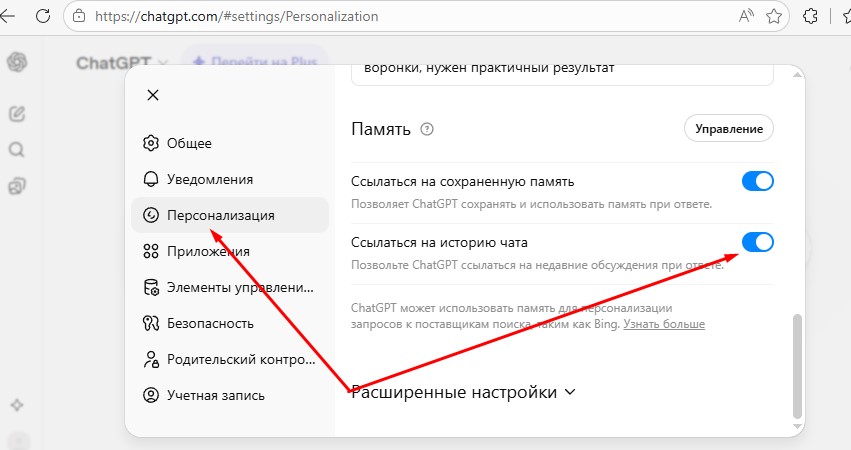
Task: Open Родительский контроль section
Action: point(230,359)
